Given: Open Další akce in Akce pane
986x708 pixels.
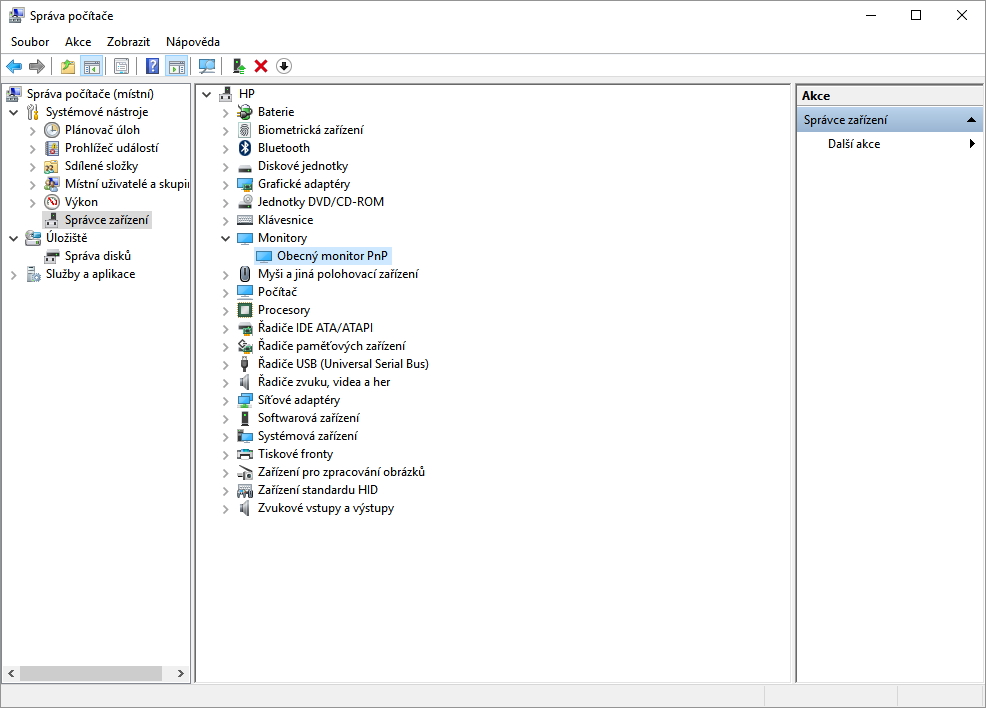Looking at the screenshot, I should click(x=854, y=144).
